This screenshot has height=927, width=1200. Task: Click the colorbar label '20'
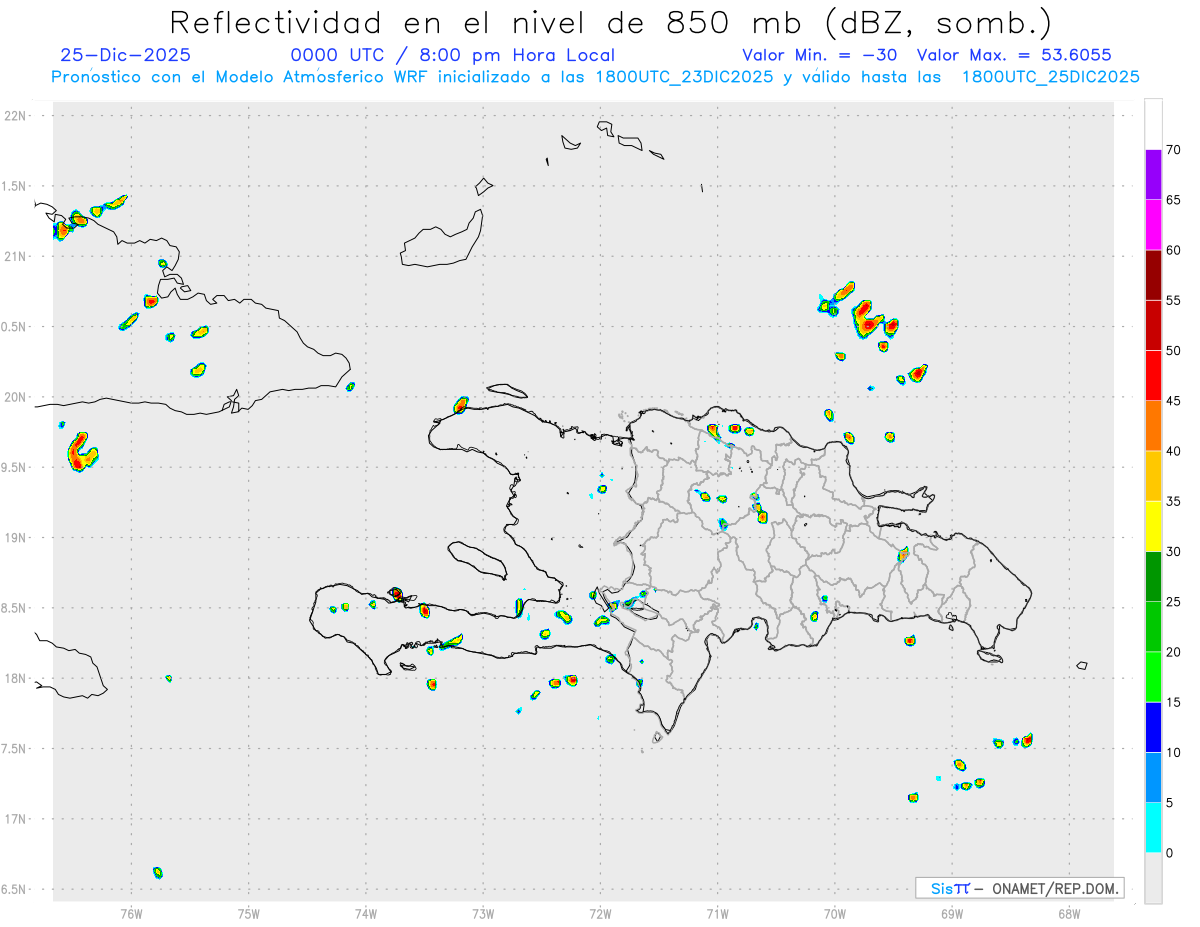tap(1174, 652)
